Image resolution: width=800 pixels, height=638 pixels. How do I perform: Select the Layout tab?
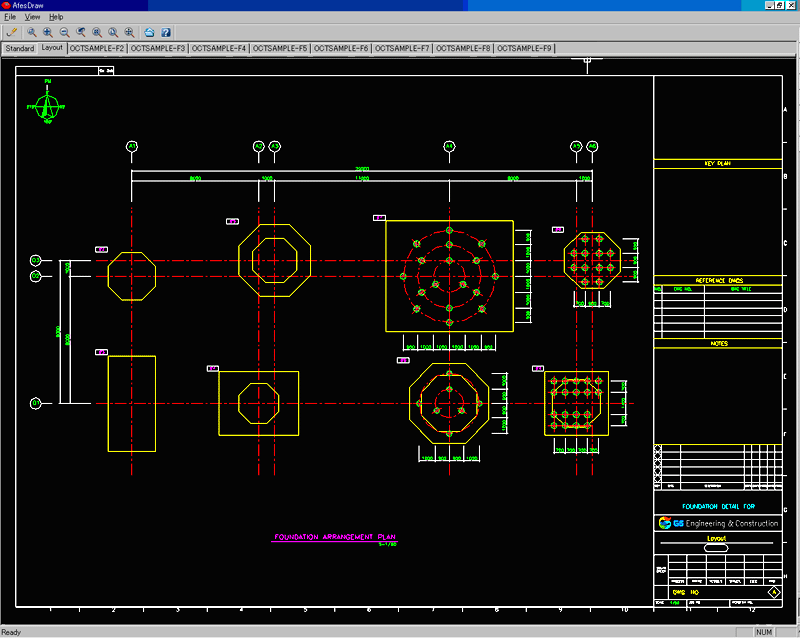pos(52,48)
